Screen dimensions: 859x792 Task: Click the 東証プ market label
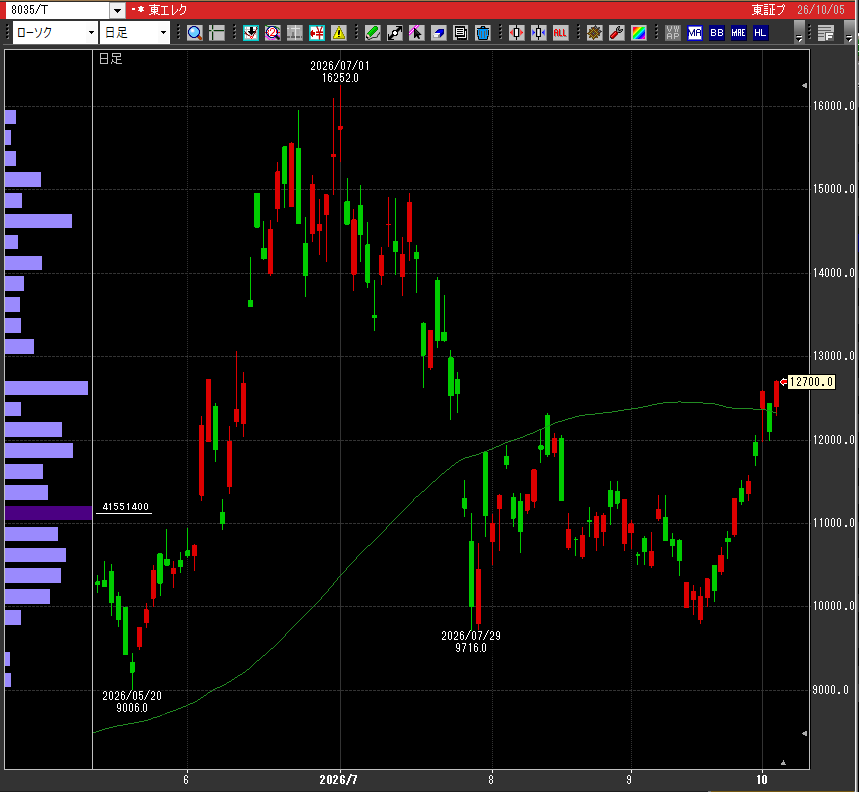tap(768, 10)
